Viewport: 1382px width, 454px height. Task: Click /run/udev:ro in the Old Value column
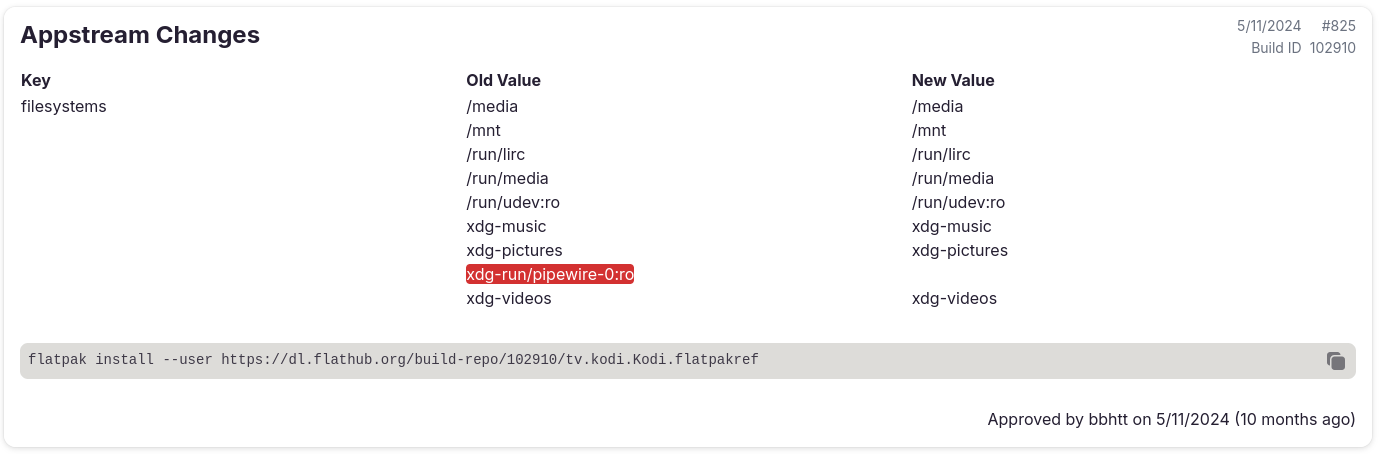tap(513, 202)
